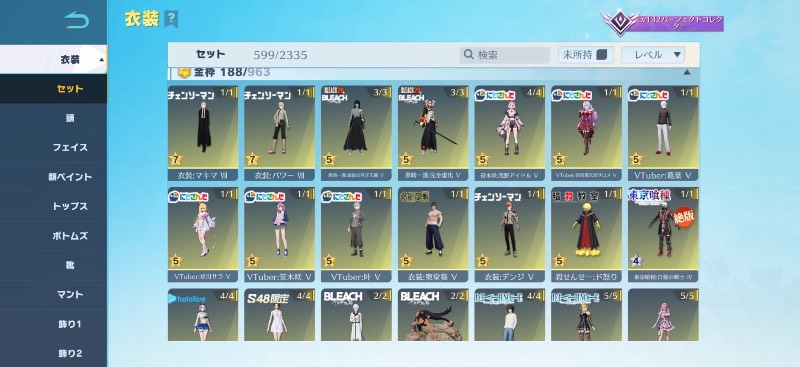Open 飾り2 accessory category
800x367 pixels.
[54, 353]
